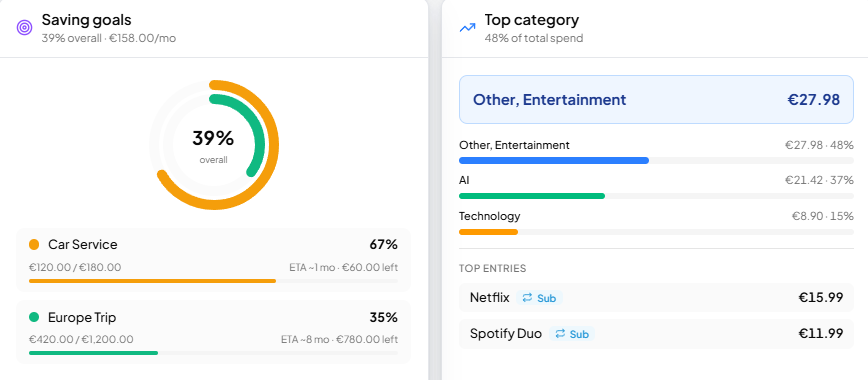Click the purple target icon beside Saving goals

point(24,27)
